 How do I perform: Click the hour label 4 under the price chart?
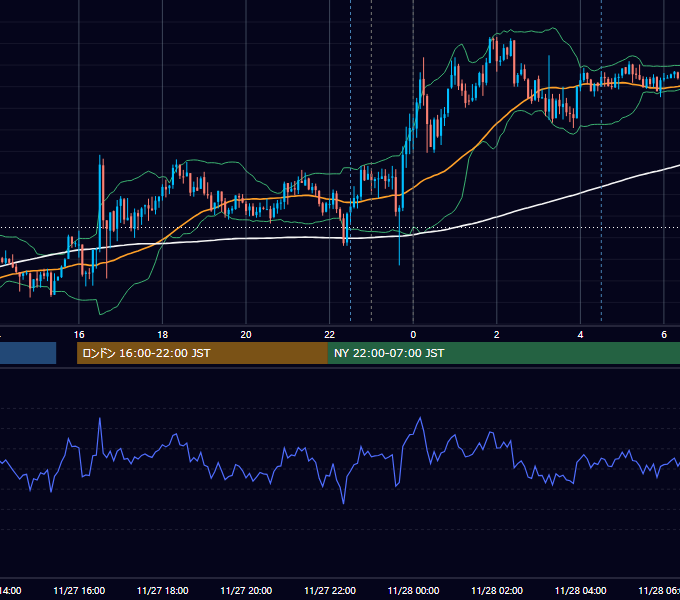[x=580, y=335]
